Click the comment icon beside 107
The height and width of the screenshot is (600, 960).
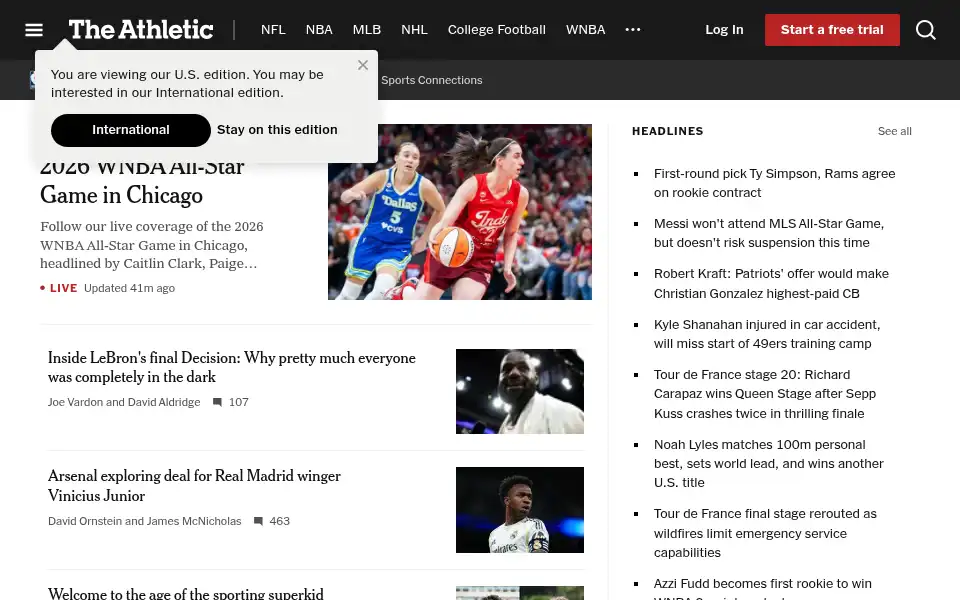coord(217,402)
